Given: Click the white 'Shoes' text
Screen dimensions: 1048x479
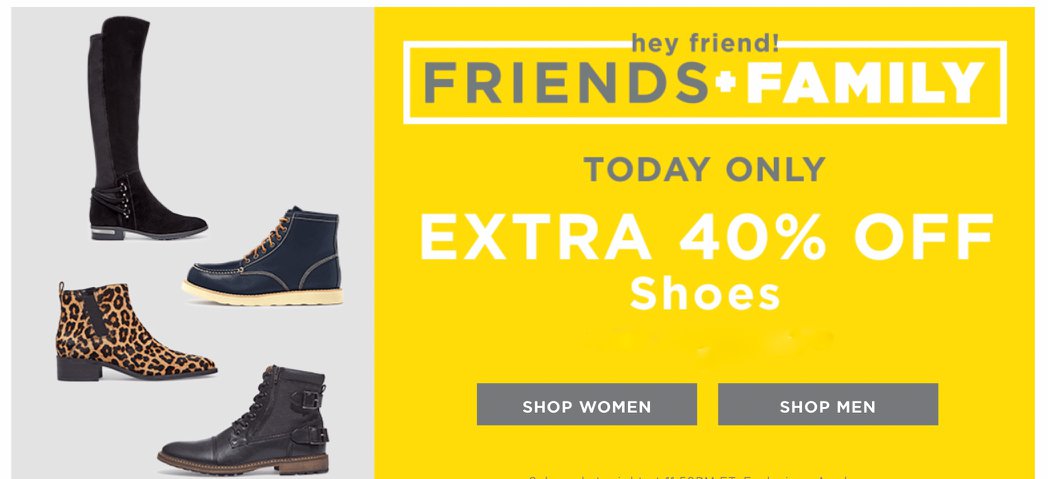Looking at the screenshot, I should 704,293.
